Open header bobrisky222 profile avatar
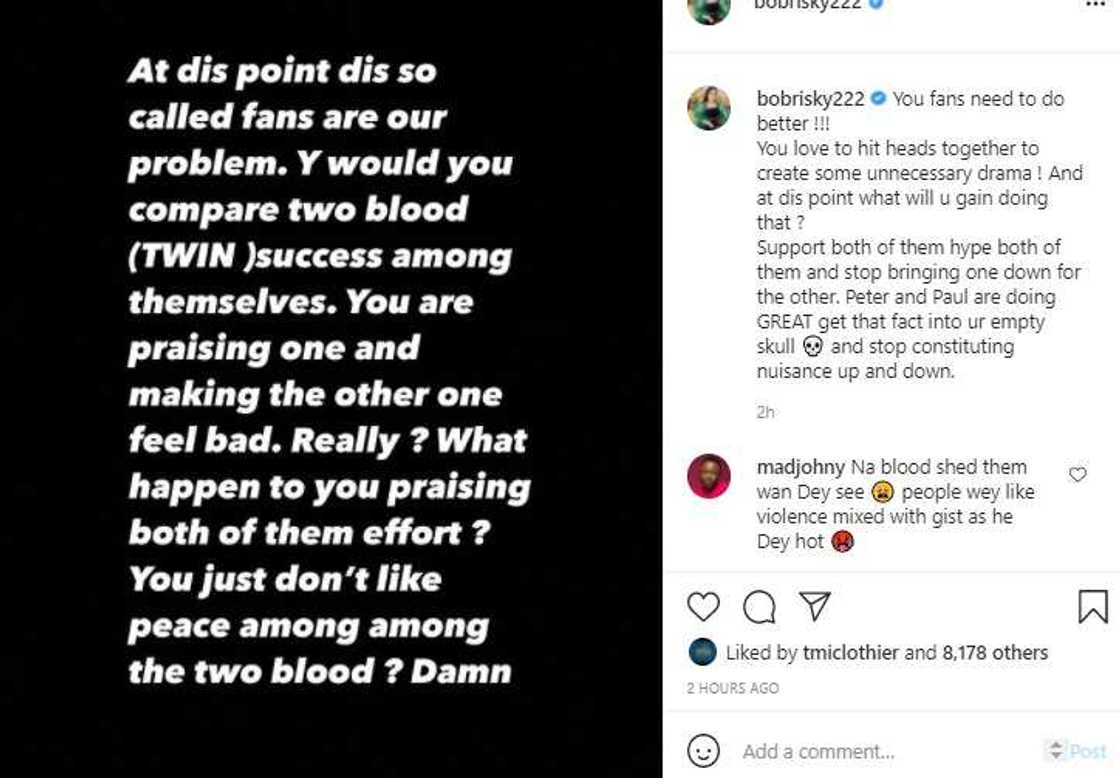Image resolution: width=1120 pixels, height=778 pixels. tap(709, 8)
